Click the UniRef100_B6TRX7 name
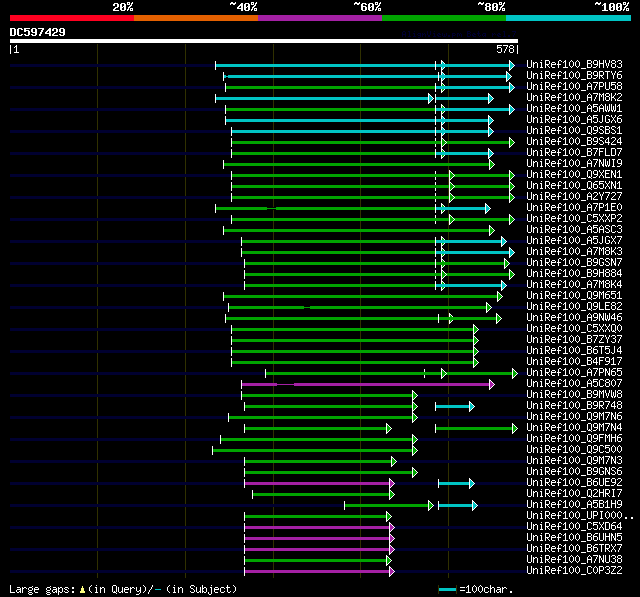The width and height of the screenshot is (640, 597). 574,549
